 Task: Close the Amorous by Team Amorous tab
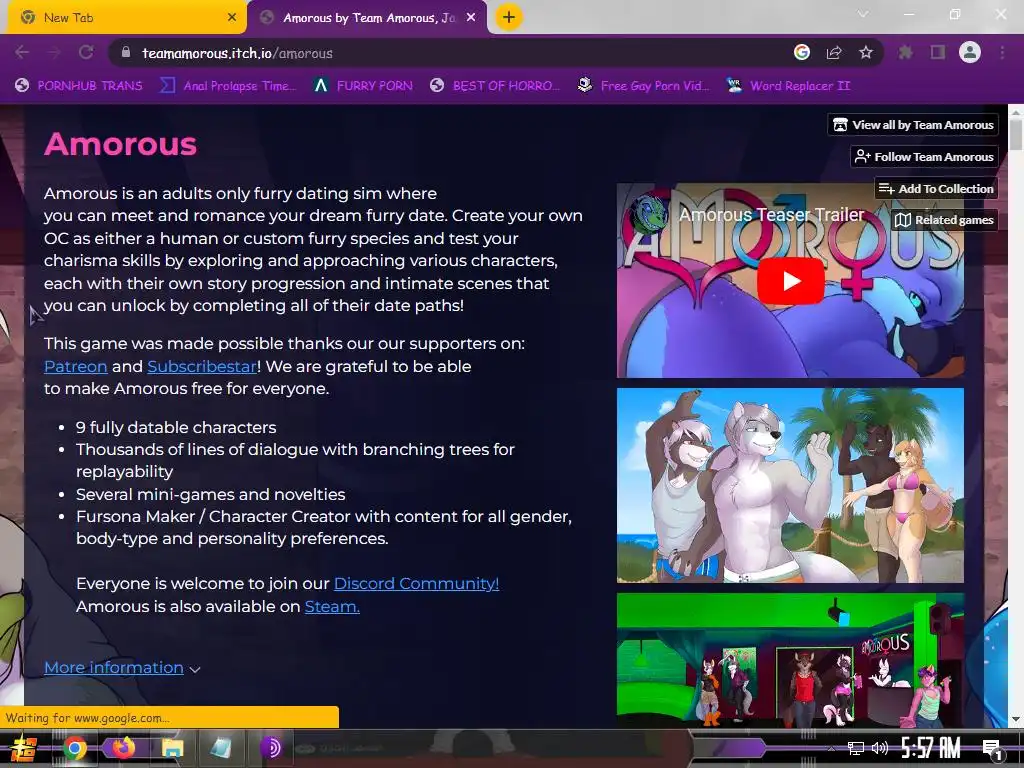pyautogui.click(x=471, y=18)
